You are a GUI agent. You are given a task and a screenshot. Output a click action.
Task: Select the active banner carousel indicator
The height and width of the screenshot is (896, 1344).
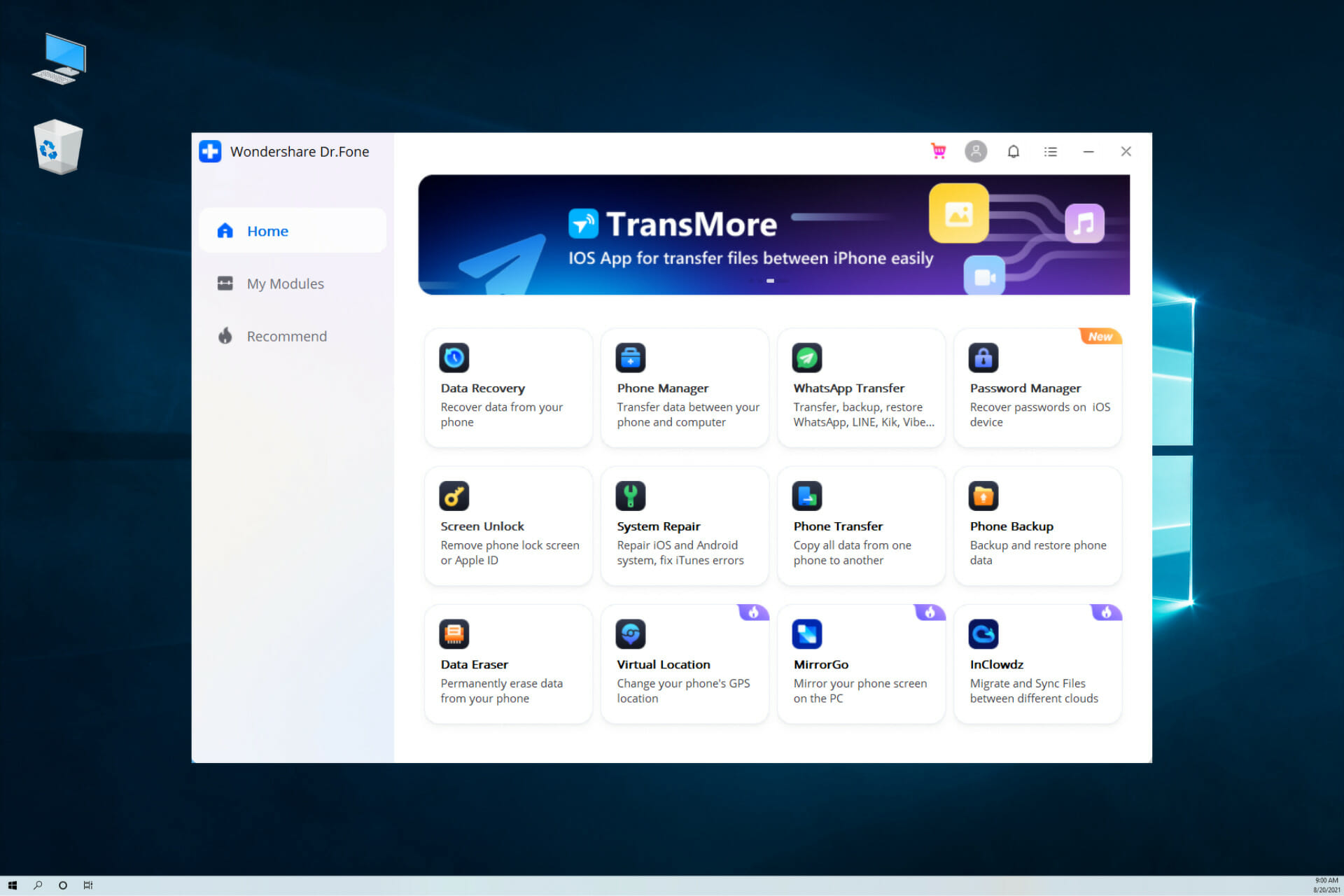(770, 281)
